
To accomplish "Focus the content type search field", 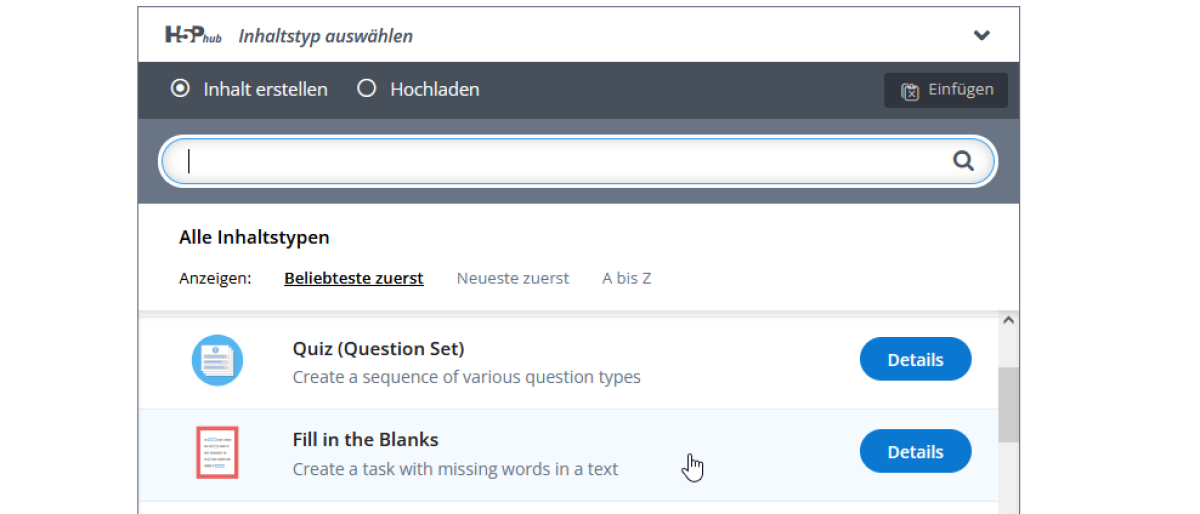I will [560, 161].
